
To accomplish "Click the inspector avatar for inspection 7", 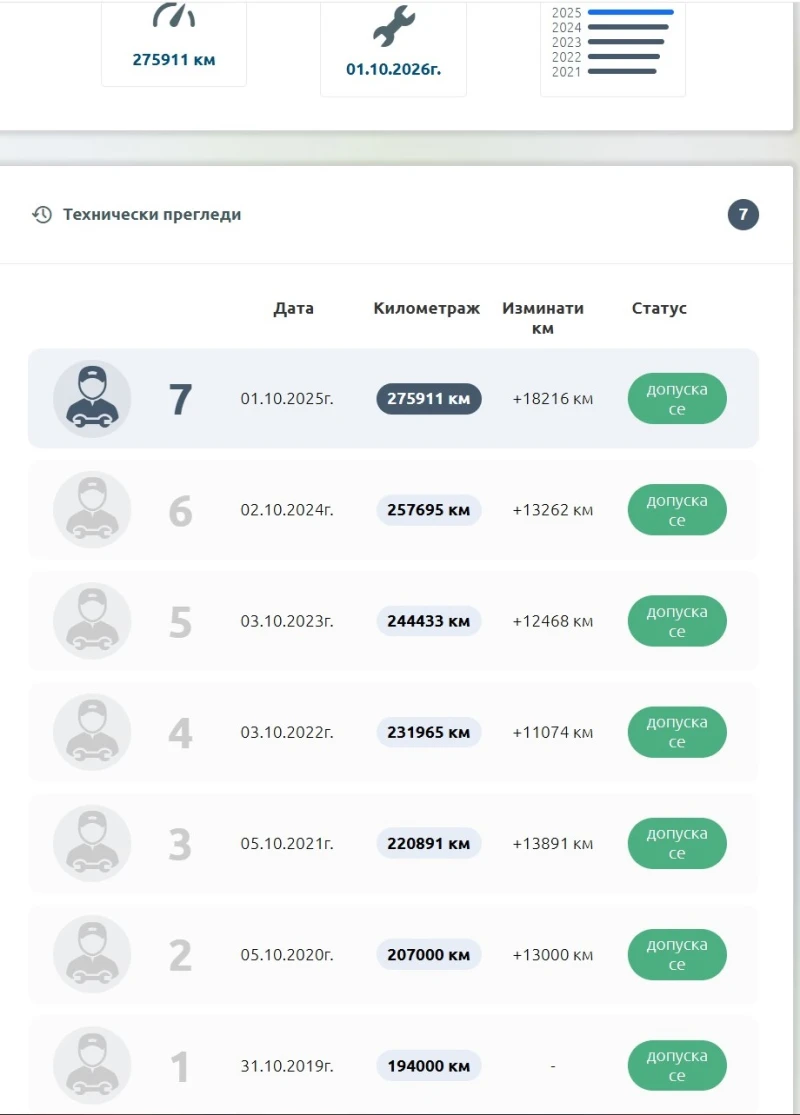I will click(x=91, y=398).
